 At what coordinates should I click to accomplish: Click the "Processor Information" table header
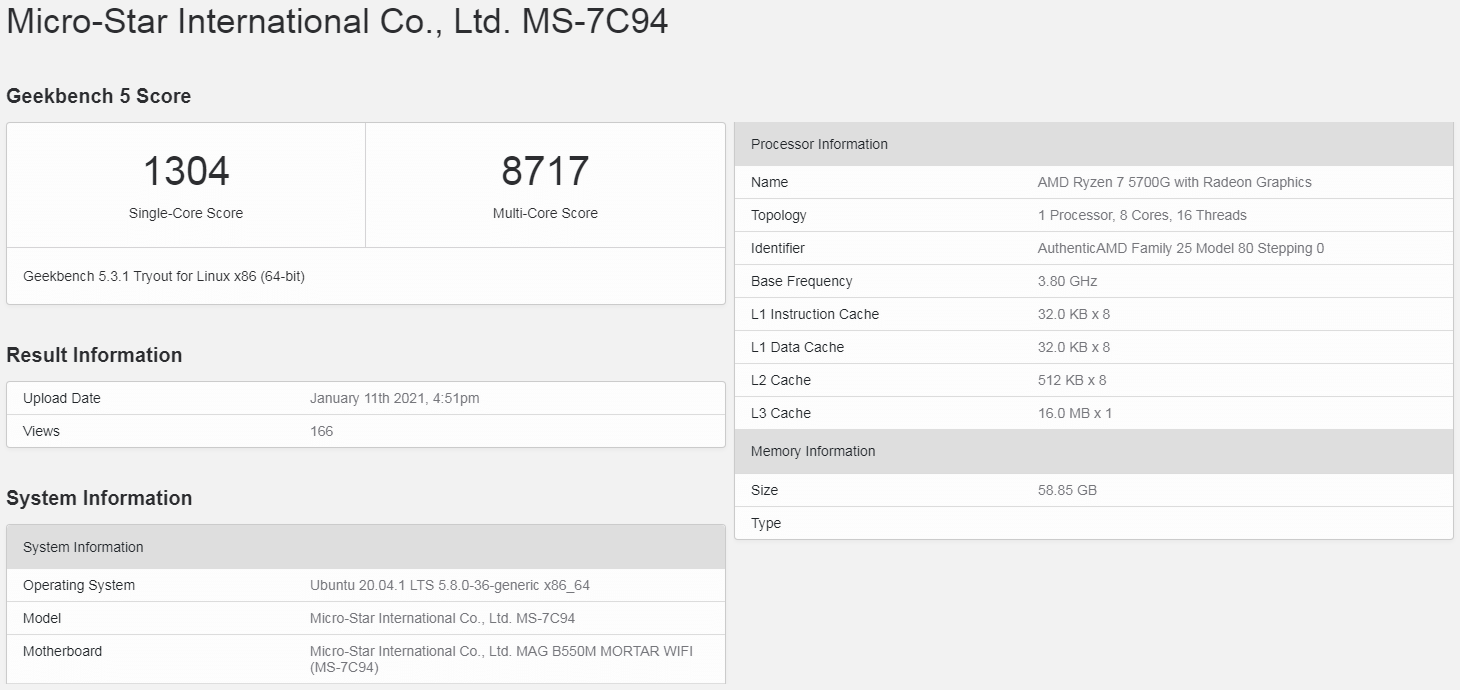(x=1094, y=144)
